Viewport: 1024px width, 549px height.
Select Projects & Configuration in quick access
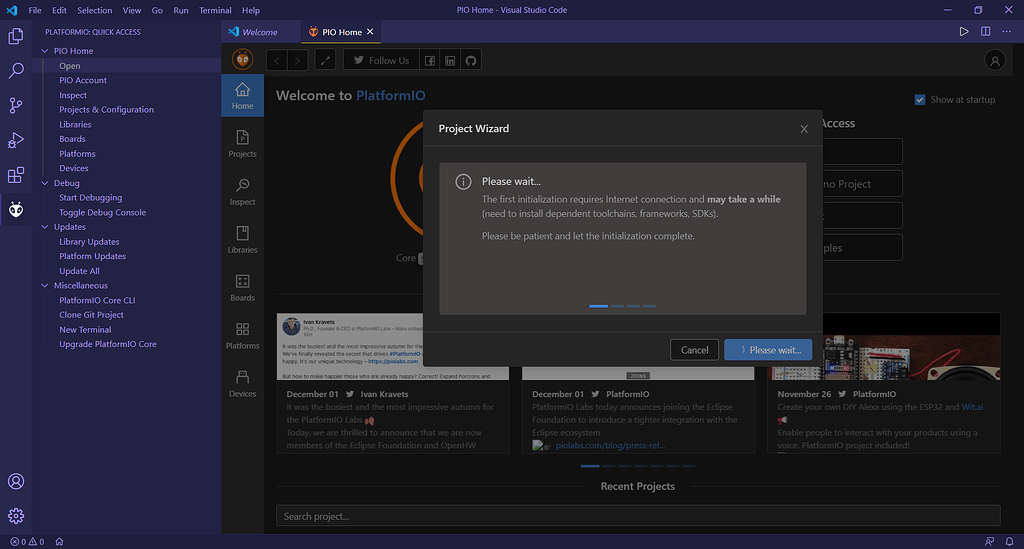[106, 110]
